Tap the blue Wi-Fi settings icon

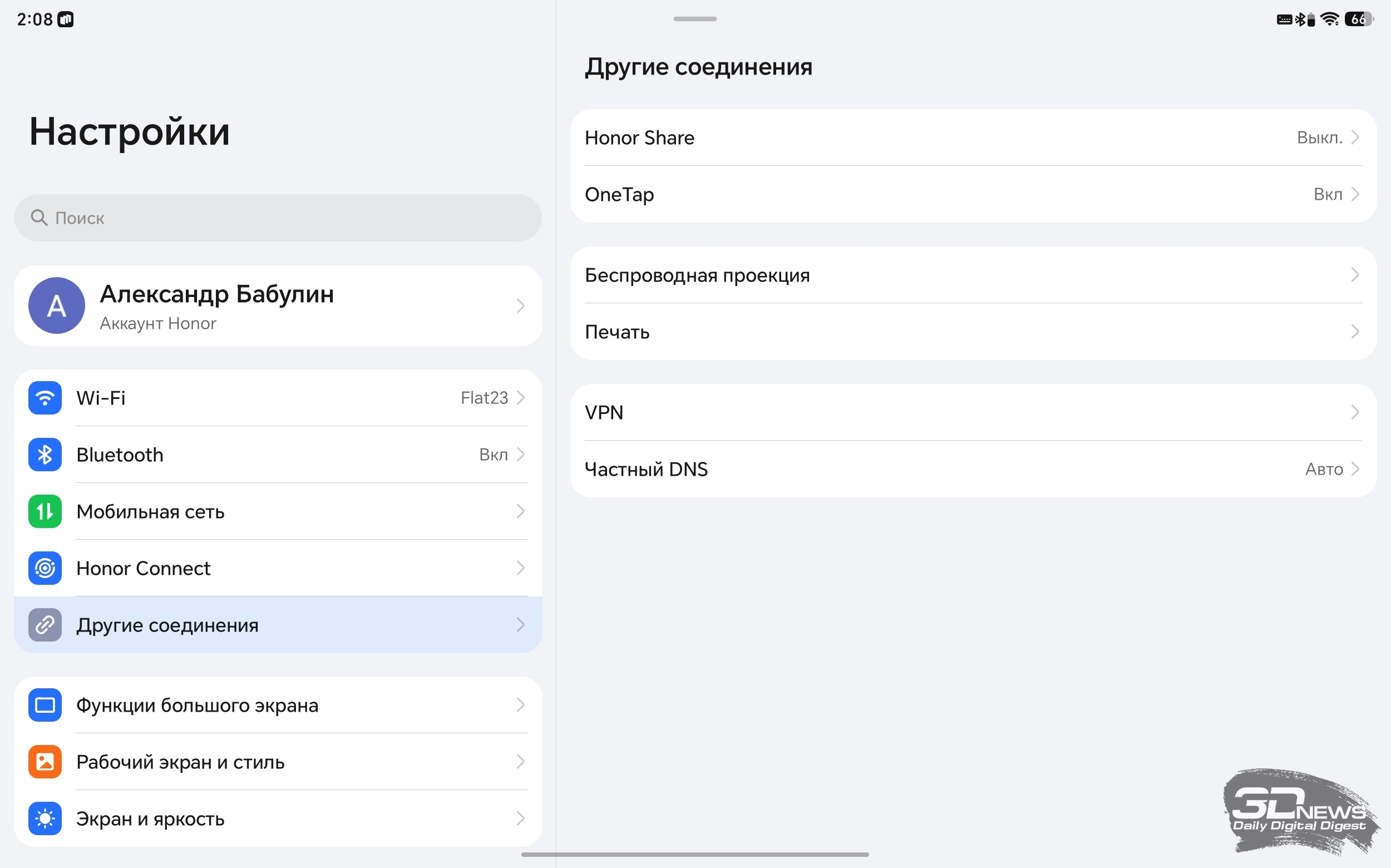tap(45, 398)
